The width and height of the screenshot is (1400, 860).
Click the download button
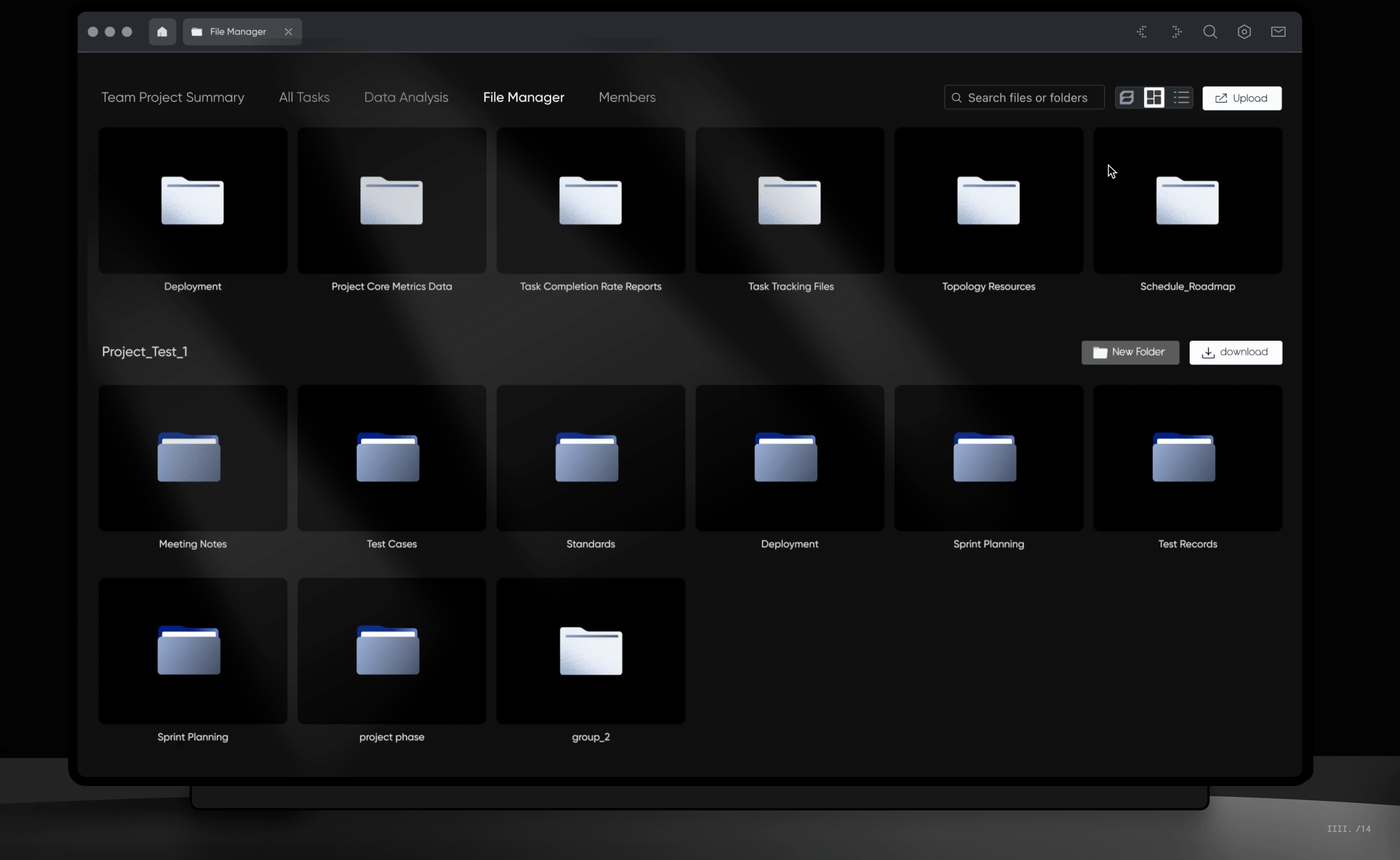tap(1236, 352)
